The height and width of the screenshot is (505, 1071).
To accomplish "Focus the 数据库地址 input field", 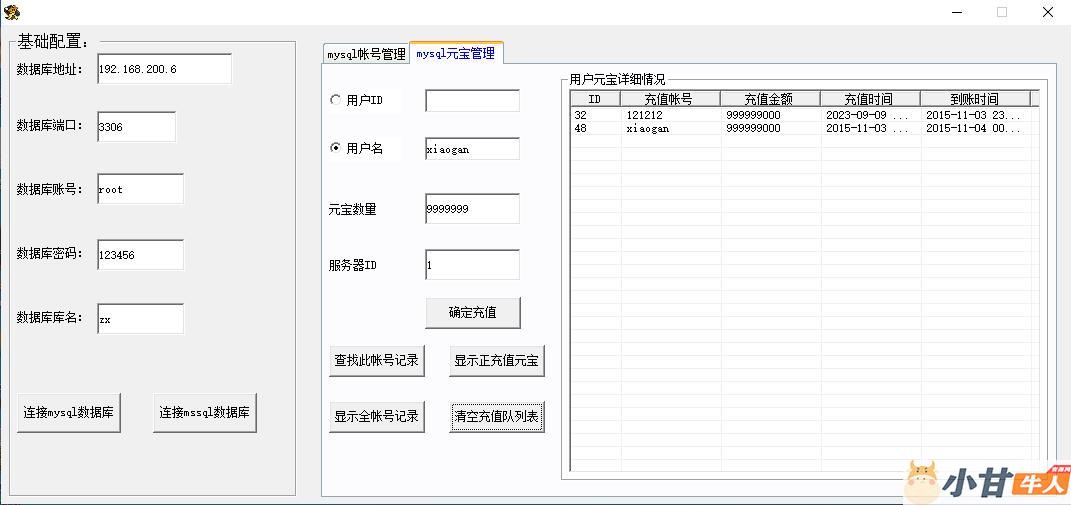I will tap(164, 69).
